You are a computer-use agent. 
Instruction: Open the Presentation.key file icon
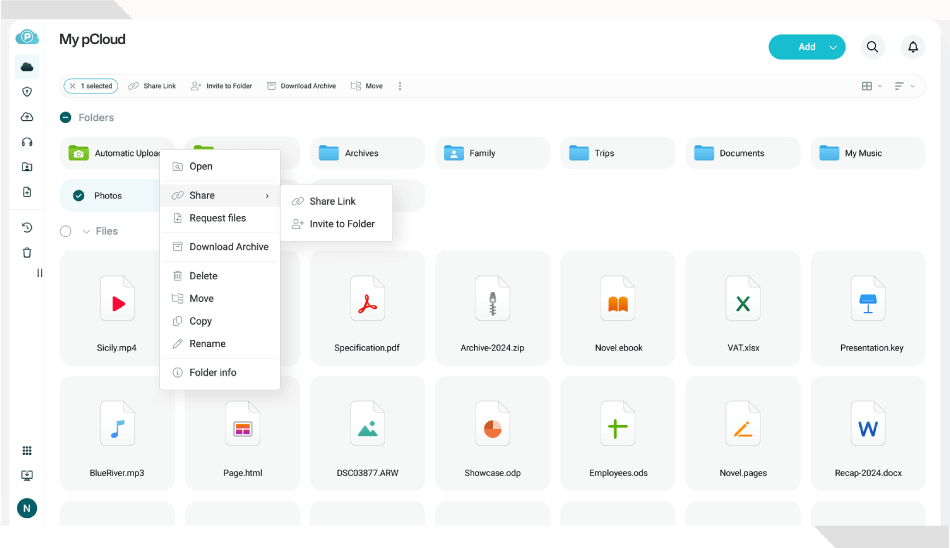(x=868, y=299)
